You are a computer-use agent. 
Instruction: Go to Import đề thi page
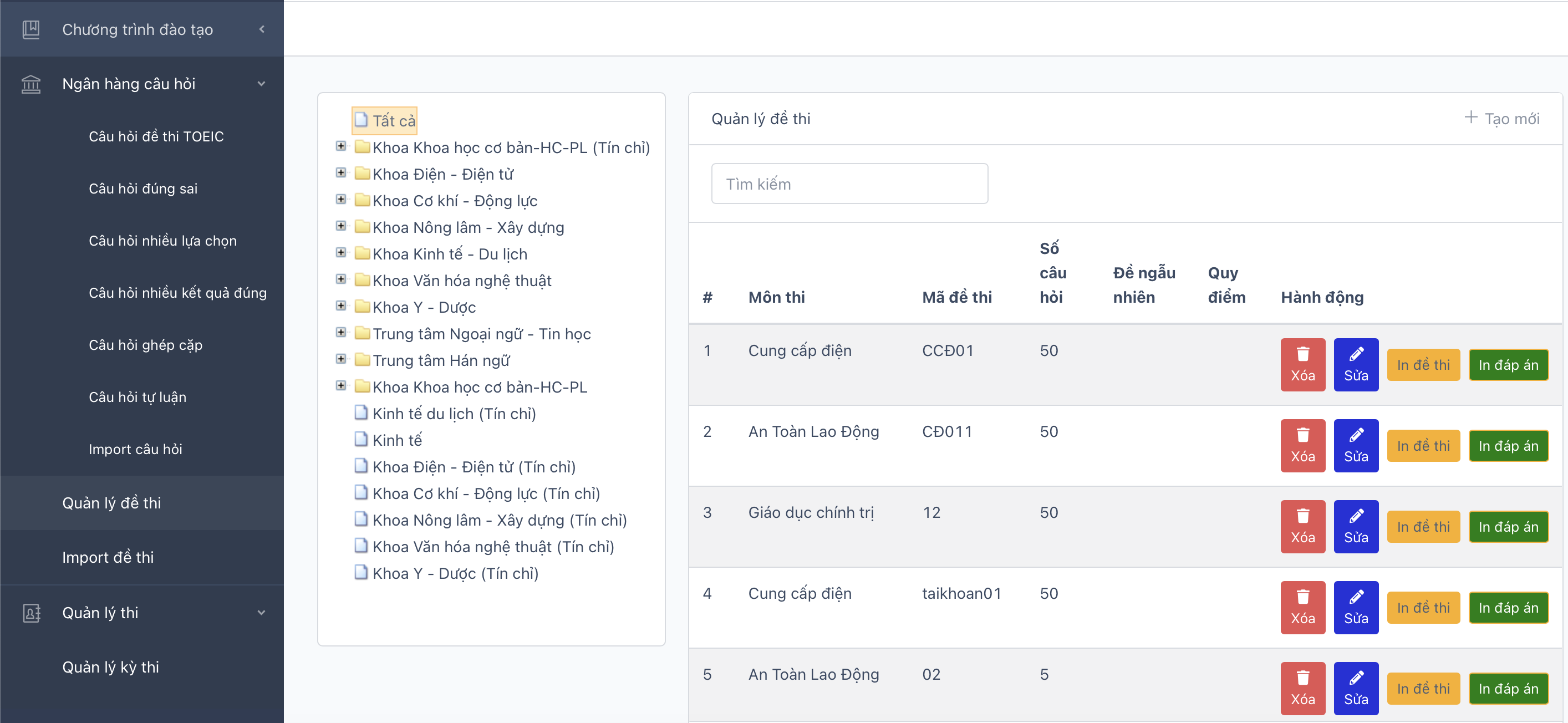coord(108,557)
